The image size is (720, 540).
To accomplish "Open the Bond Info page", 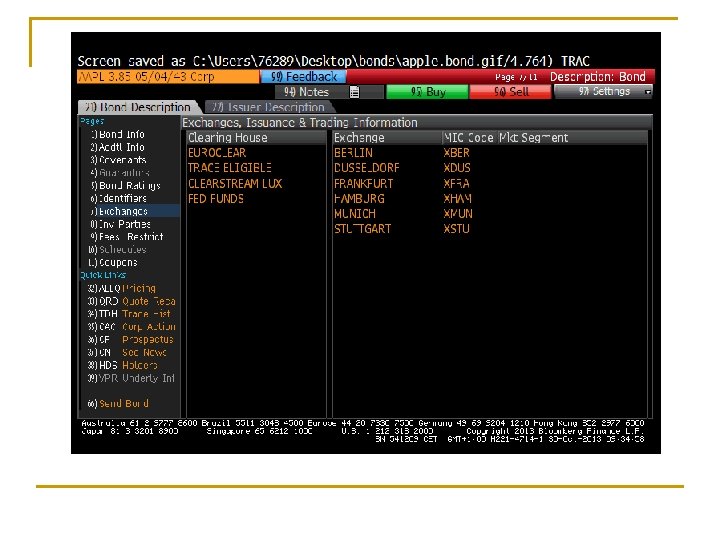I will click(x=118, y=135).
